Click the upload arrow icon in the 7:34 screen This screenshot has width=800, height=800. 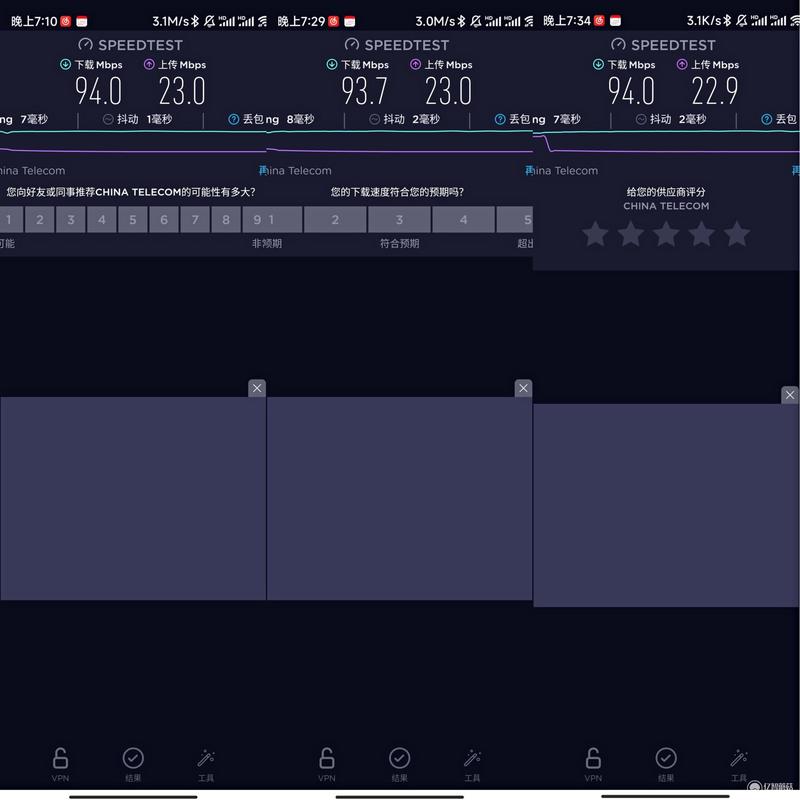point(682,64)
